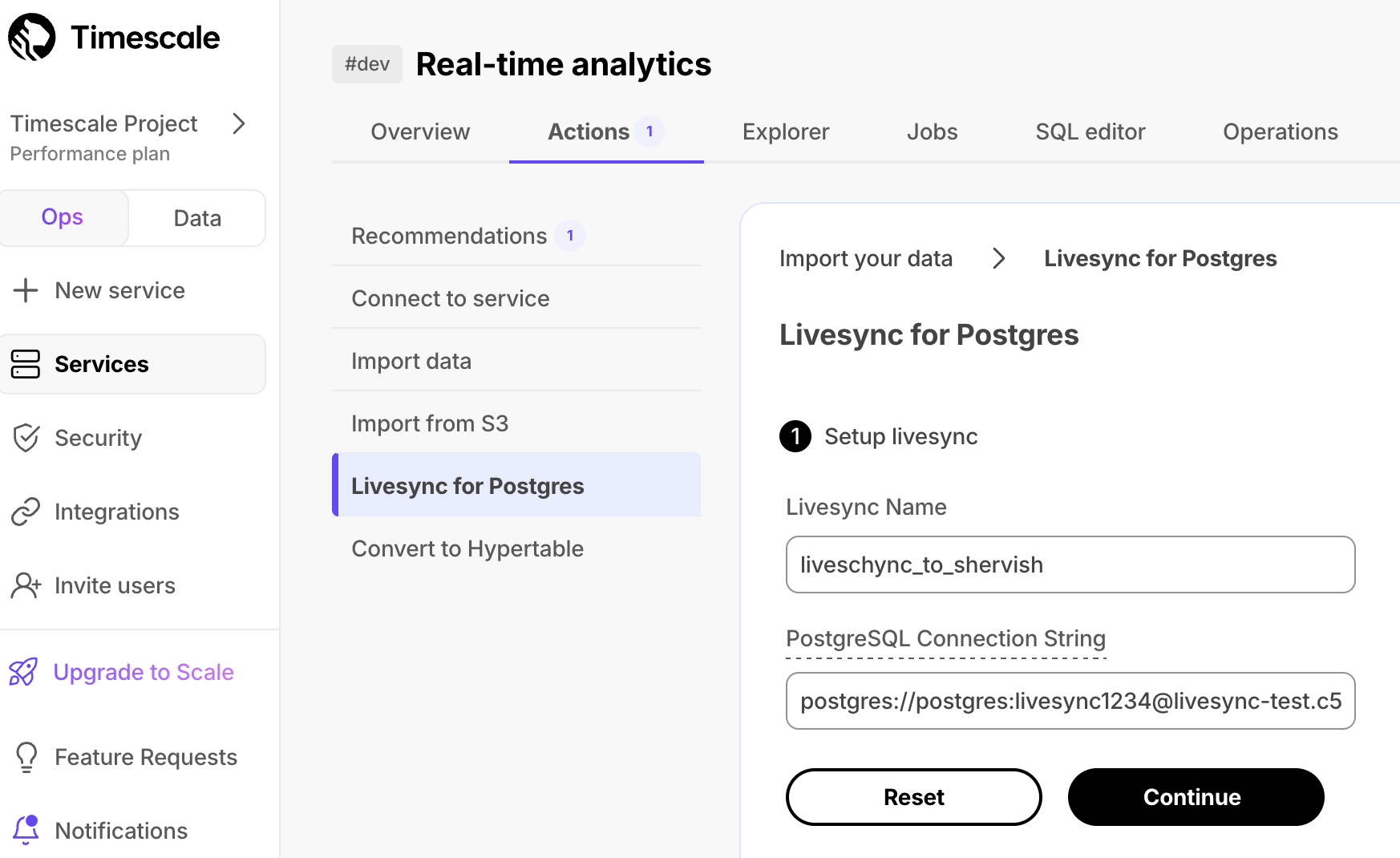Viewport: 1400px width, 858px height.
Task: Open the Import from S3 option
Action: (430, 423)
